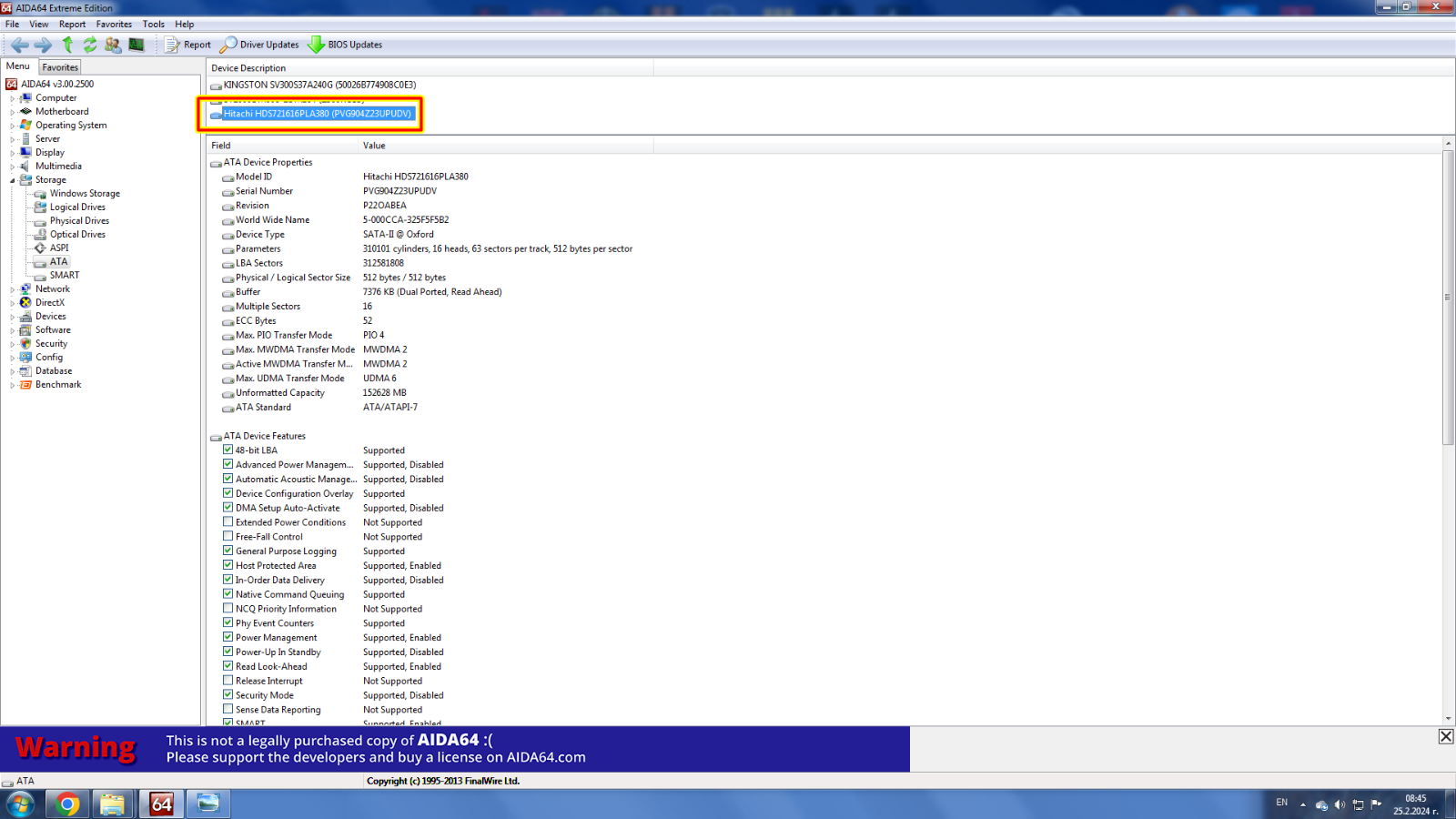Select SMART in the tree
Viewport: 1456px width, 819px height.
(x=65, y=276)
